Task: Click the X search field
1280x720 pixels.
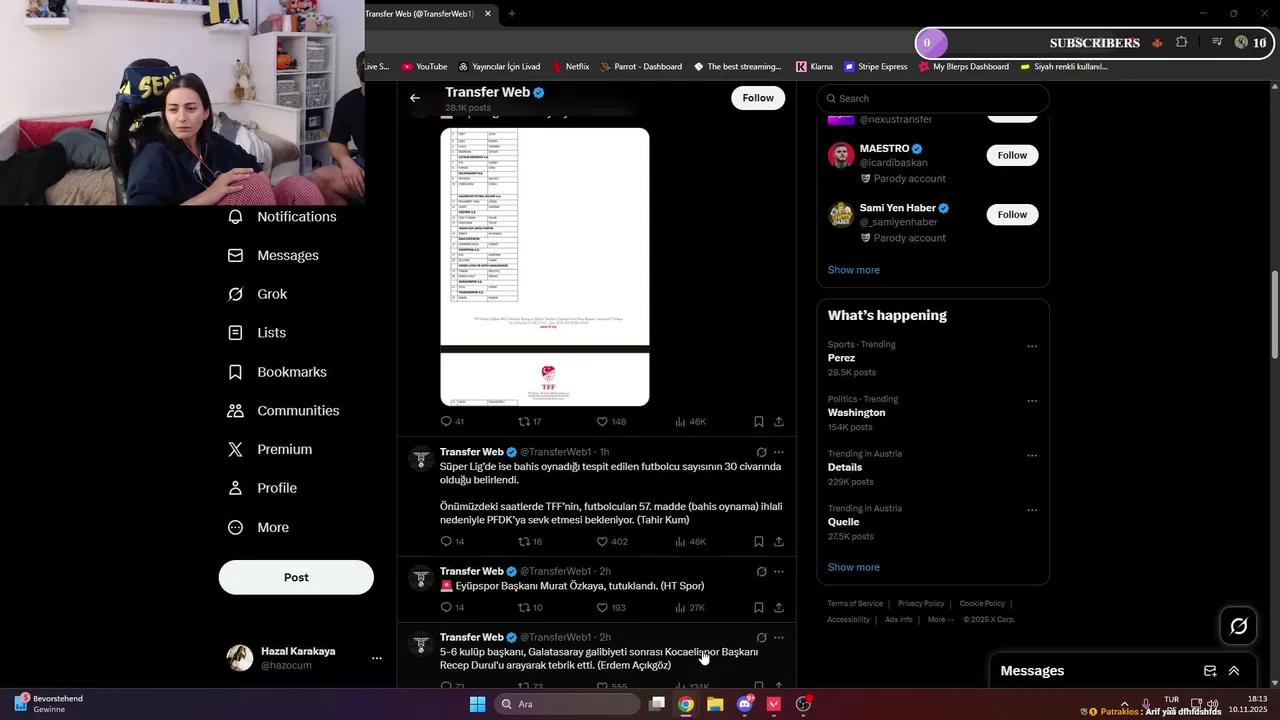Action: coord(933,98)
